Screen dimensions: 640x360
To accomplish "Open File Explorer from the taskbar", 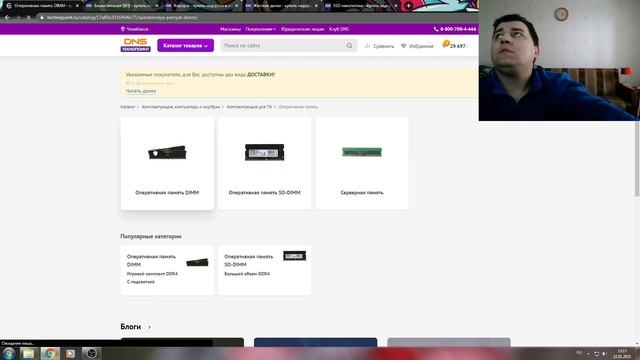I will (28, 353).
